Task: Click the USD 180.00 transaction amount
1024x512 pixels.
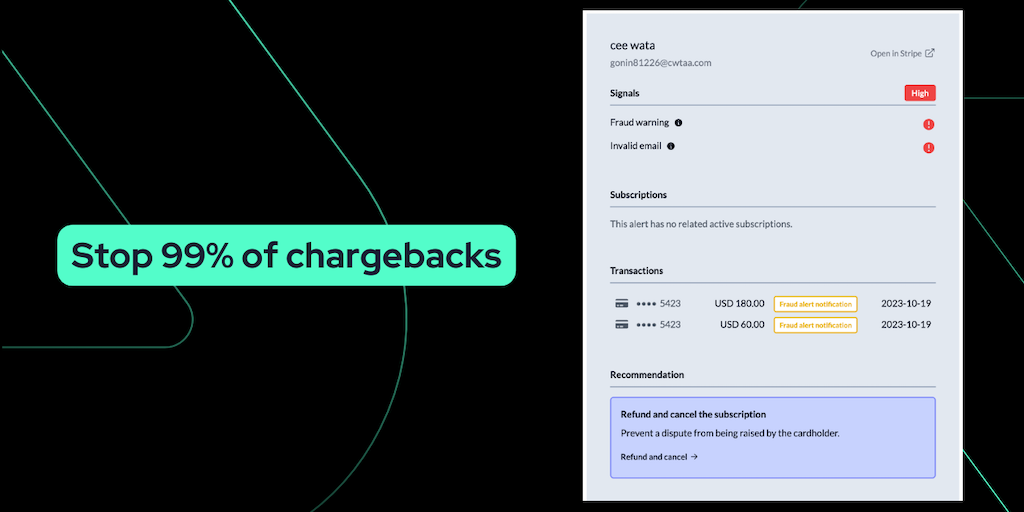Action: coord(740,304)
